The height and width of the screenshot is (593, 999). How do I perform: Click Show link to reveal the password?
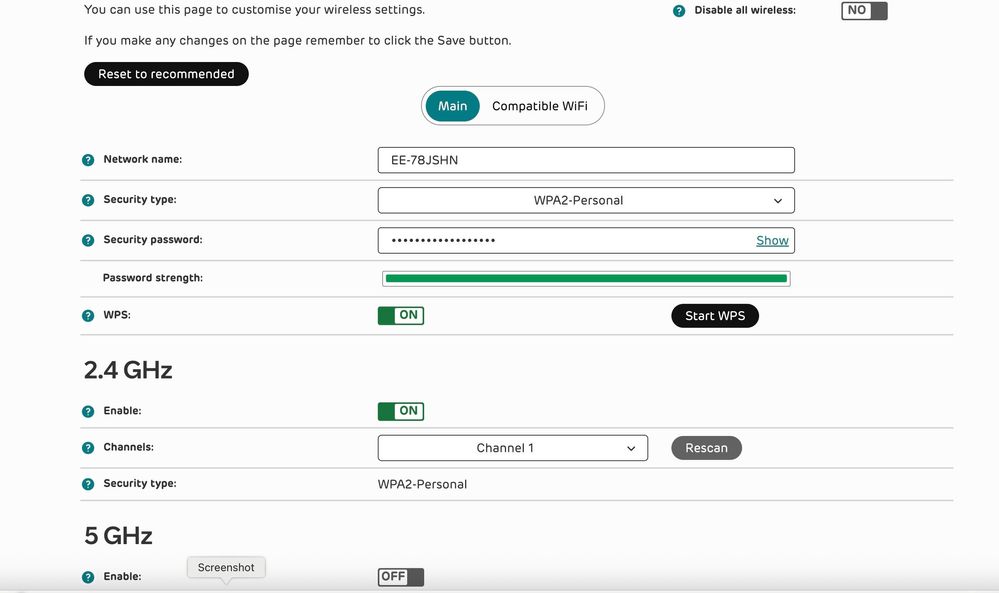[772, 241]
